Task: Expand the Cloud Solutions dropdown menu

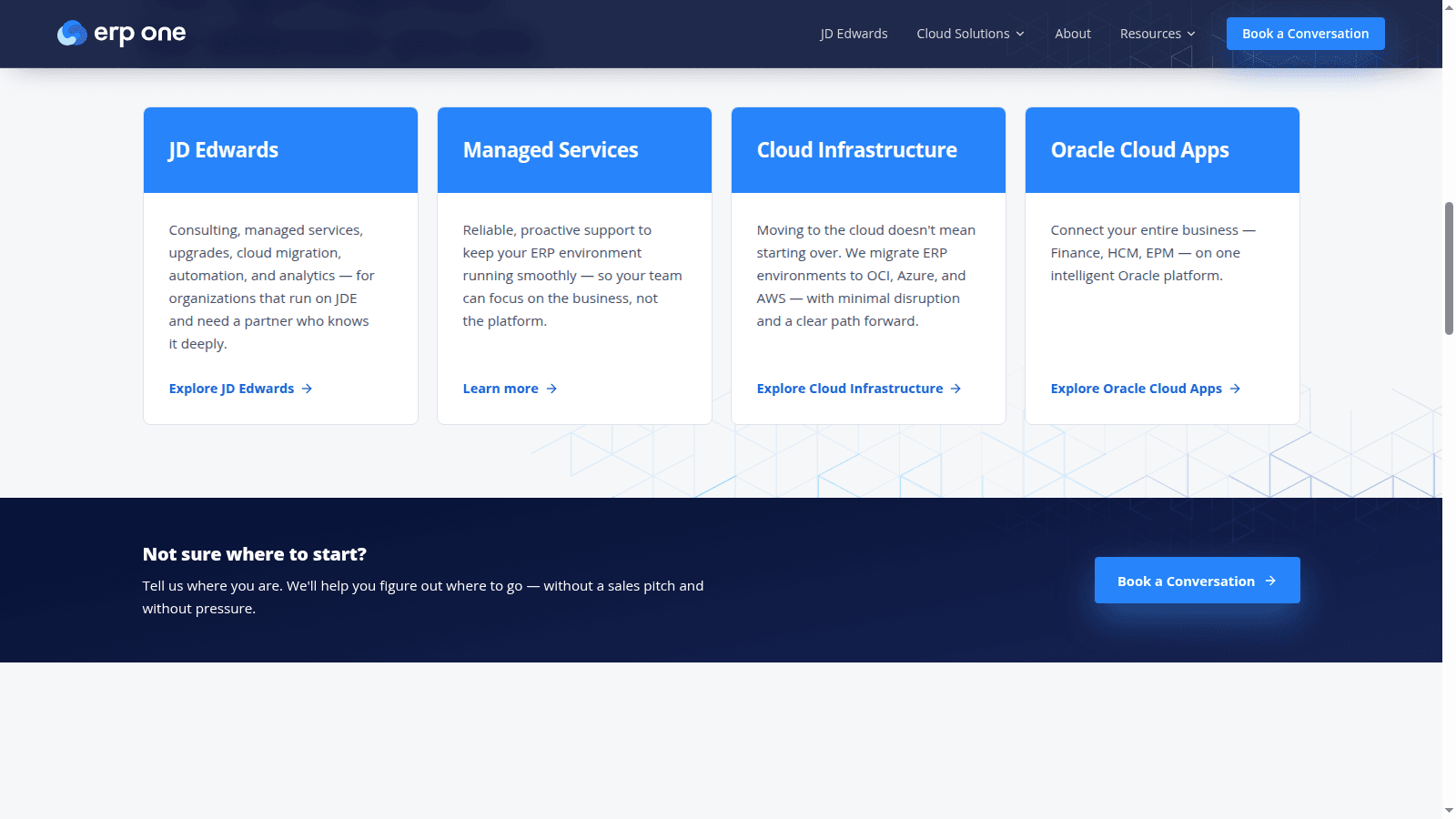Action: [970, 34]
